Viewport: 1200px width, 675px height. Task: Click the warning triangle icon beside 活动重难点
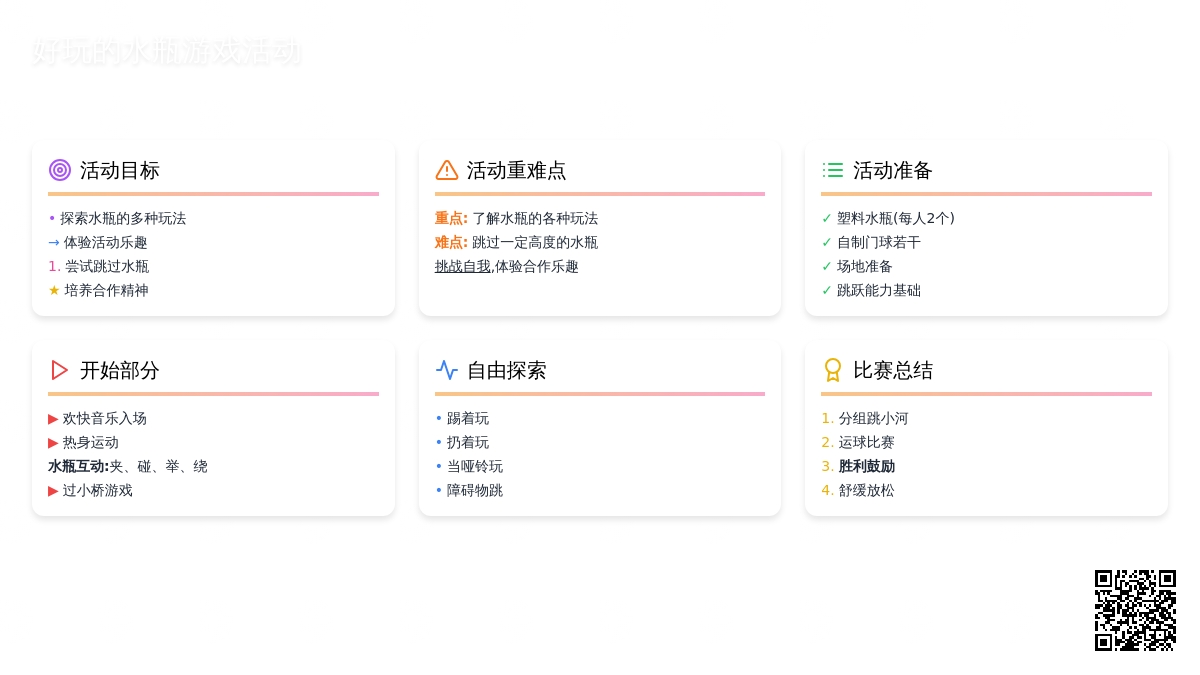tap(447, 170)
